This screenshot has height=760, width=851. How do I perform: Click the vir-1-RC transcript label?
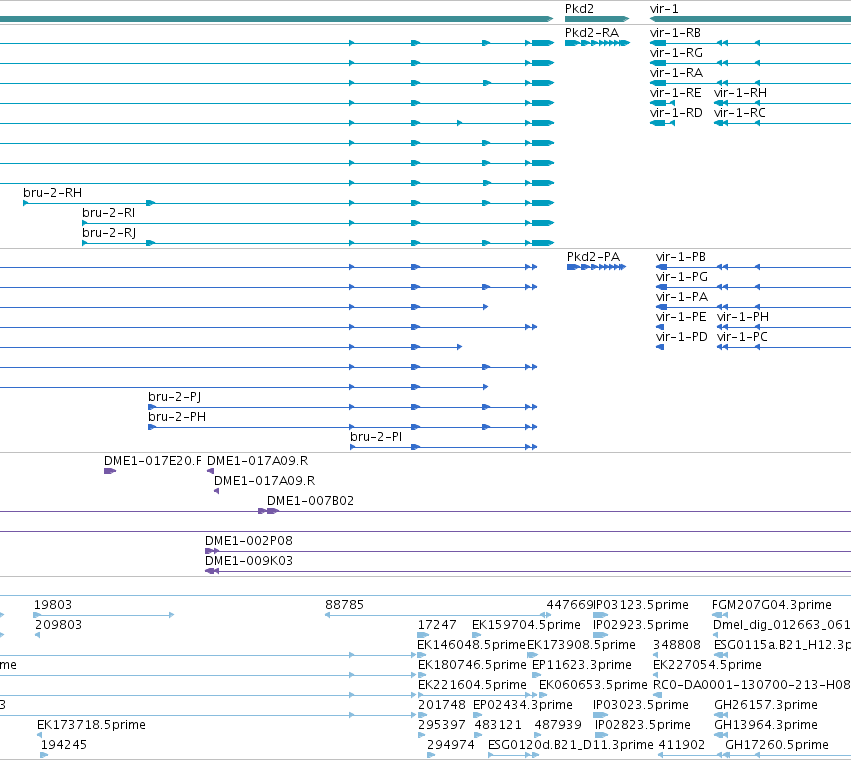coord(740,113)
